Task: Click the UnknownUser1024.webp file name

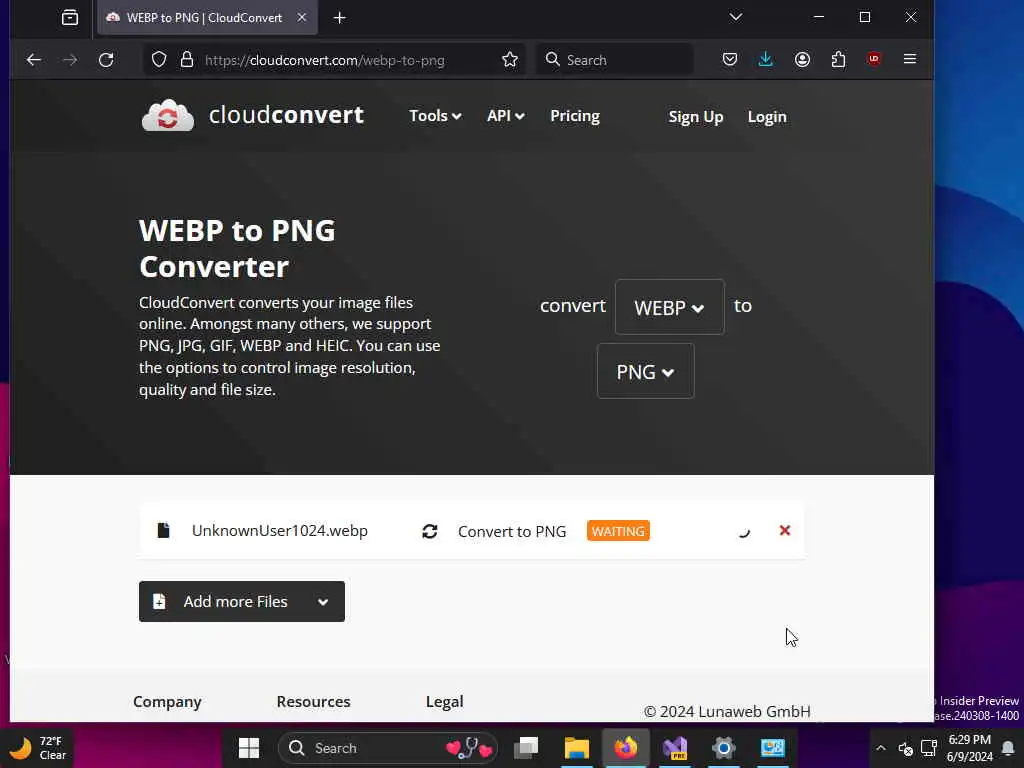Action: (280, 530)
